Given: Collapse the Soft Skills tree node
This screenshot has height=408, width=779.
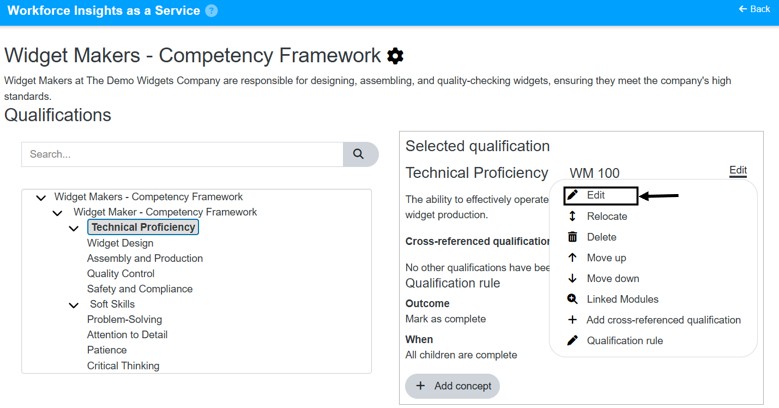Looking at the screenshot, I should pos(74,305).
